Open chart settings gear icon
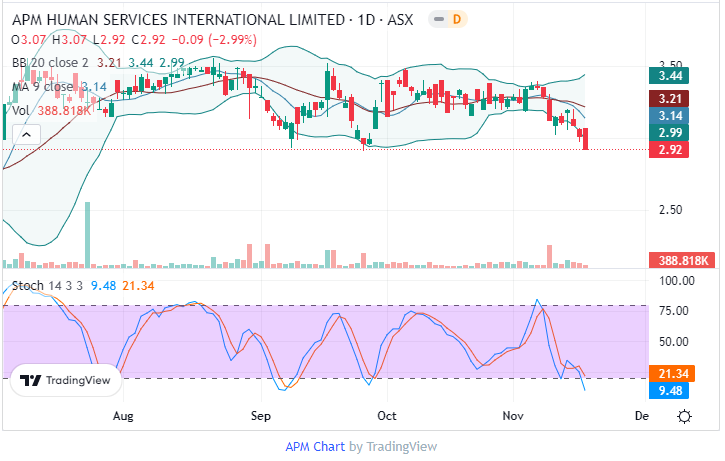This screenshot has height=461, width=725. (683, 415)
